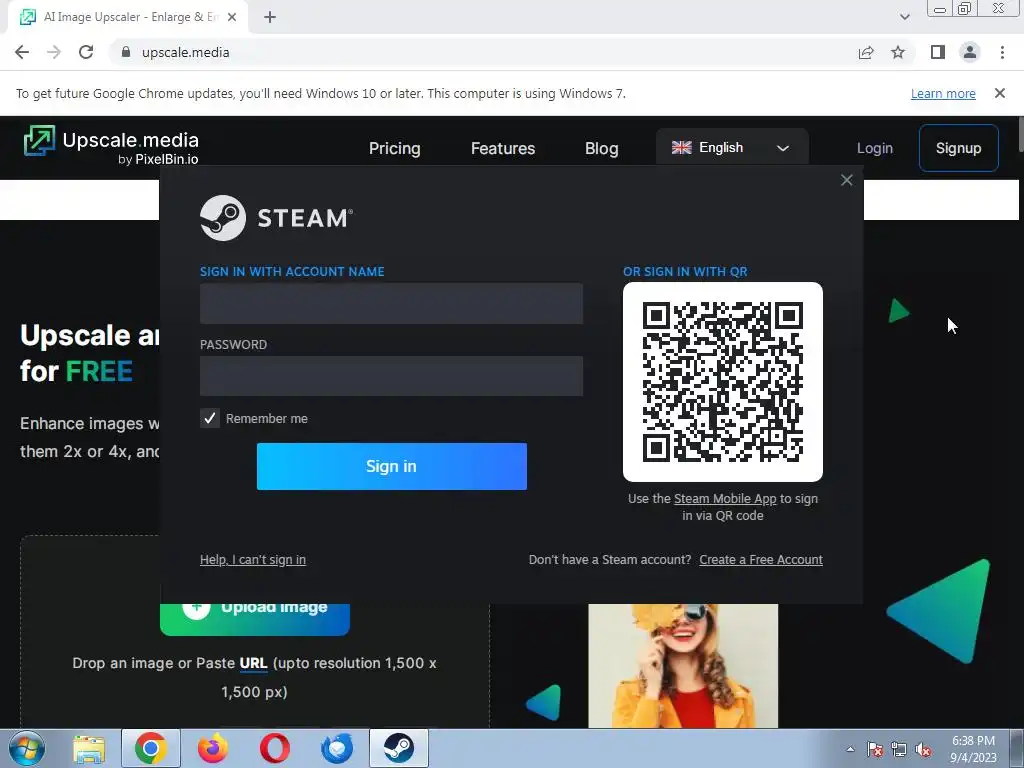Reload the upscale.media page
The image size is (1024, 768).
click(86, 52)
